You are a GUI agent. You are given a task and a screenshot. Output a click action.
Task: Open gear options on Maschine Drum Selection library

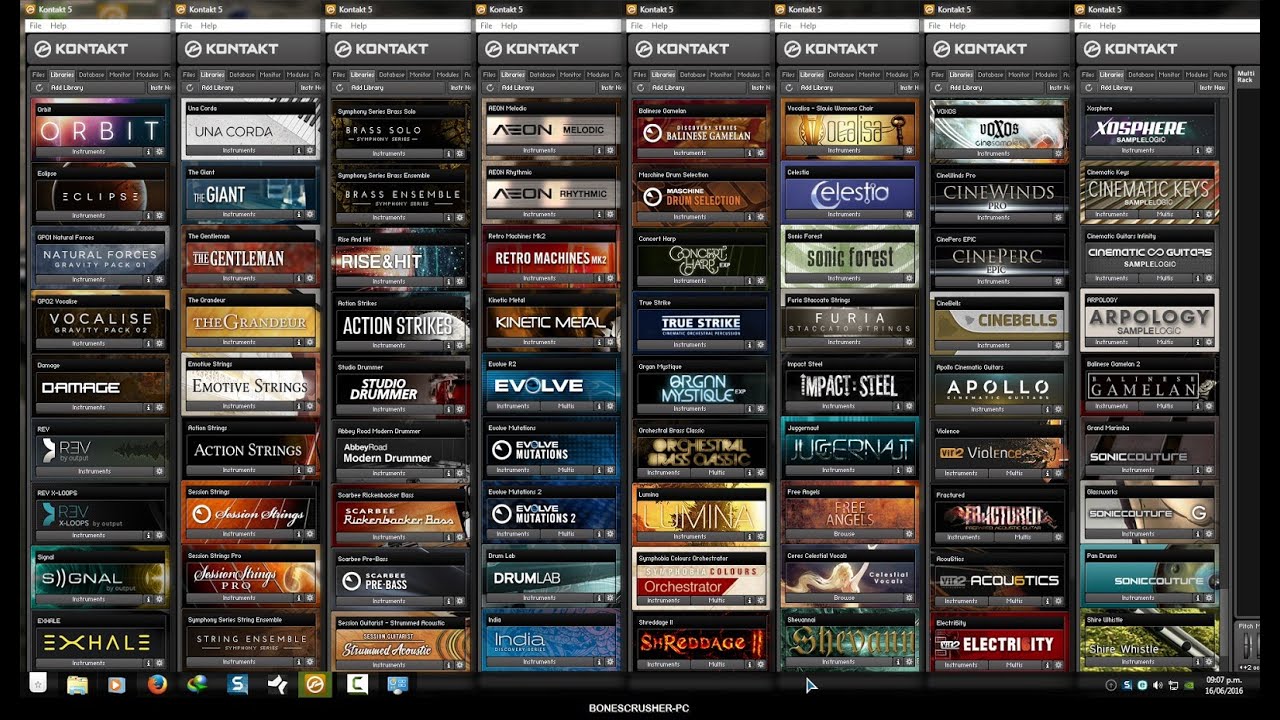(x=759, y=216)
